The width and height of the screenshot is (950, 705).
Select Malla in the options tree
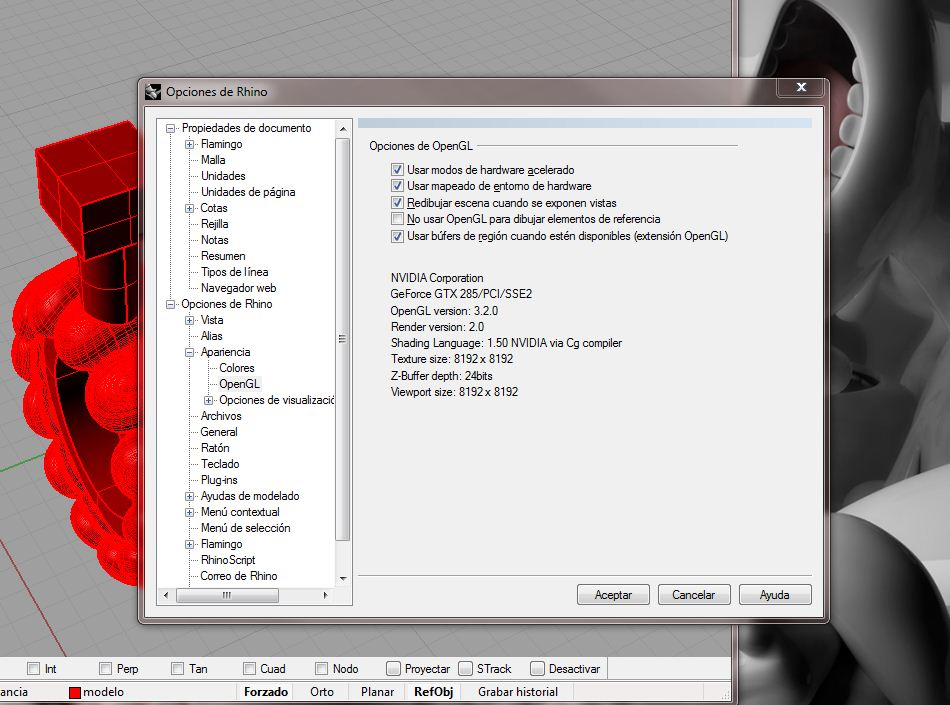[213, 160]
